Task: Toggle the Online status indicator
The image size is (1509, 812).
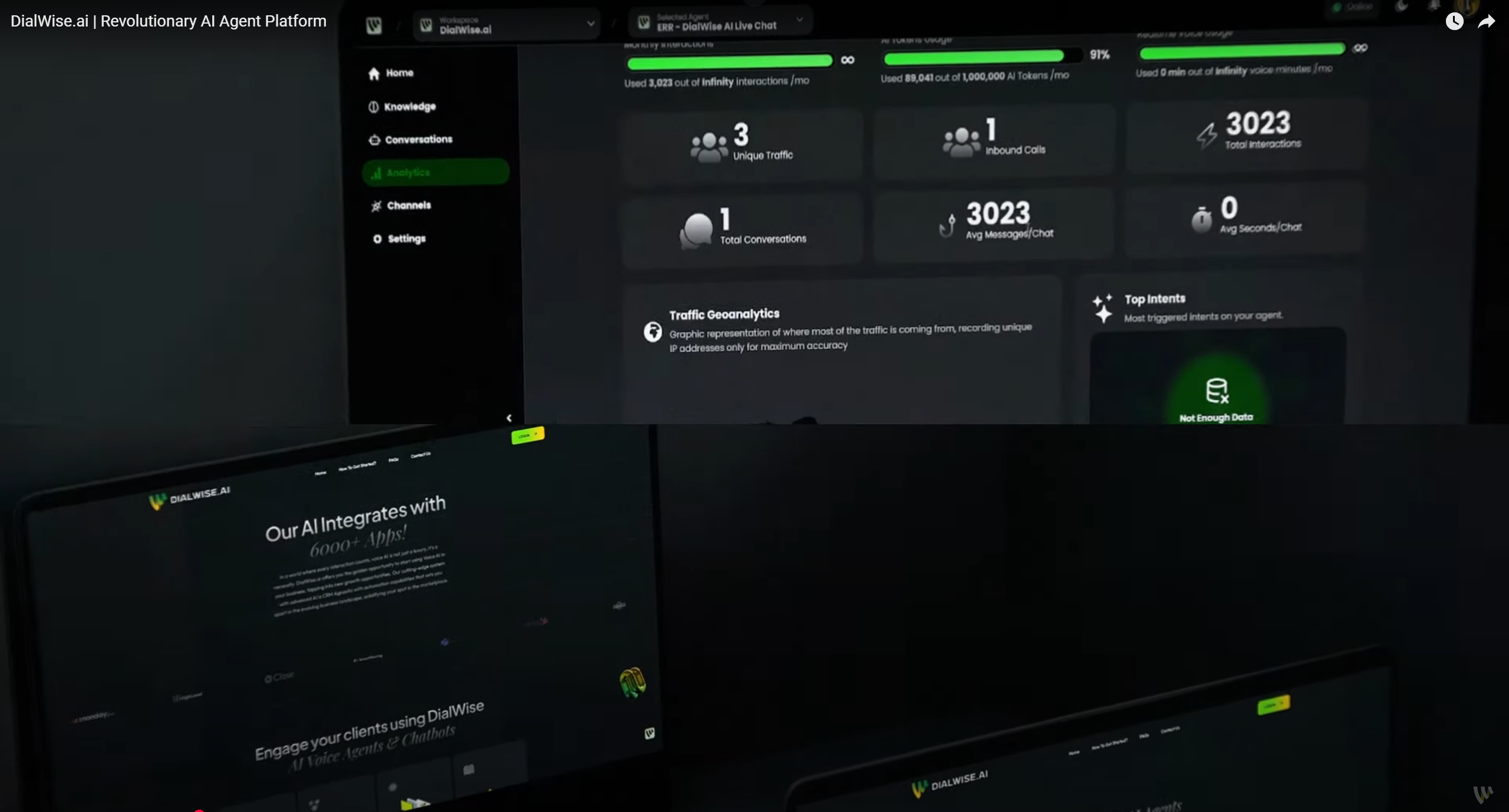Action: point(1353,7)
